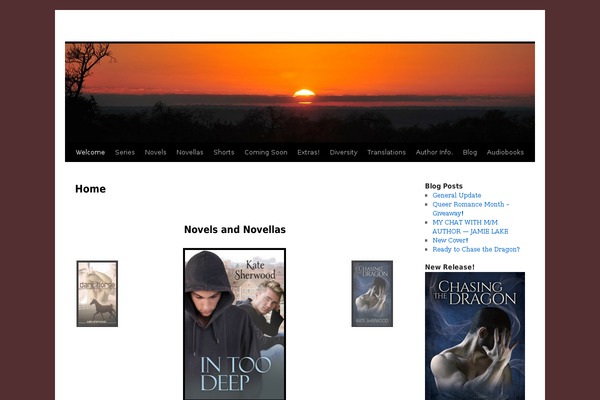
Task: Open My Chat with Jamie Lake post
Action: [470, 227]
